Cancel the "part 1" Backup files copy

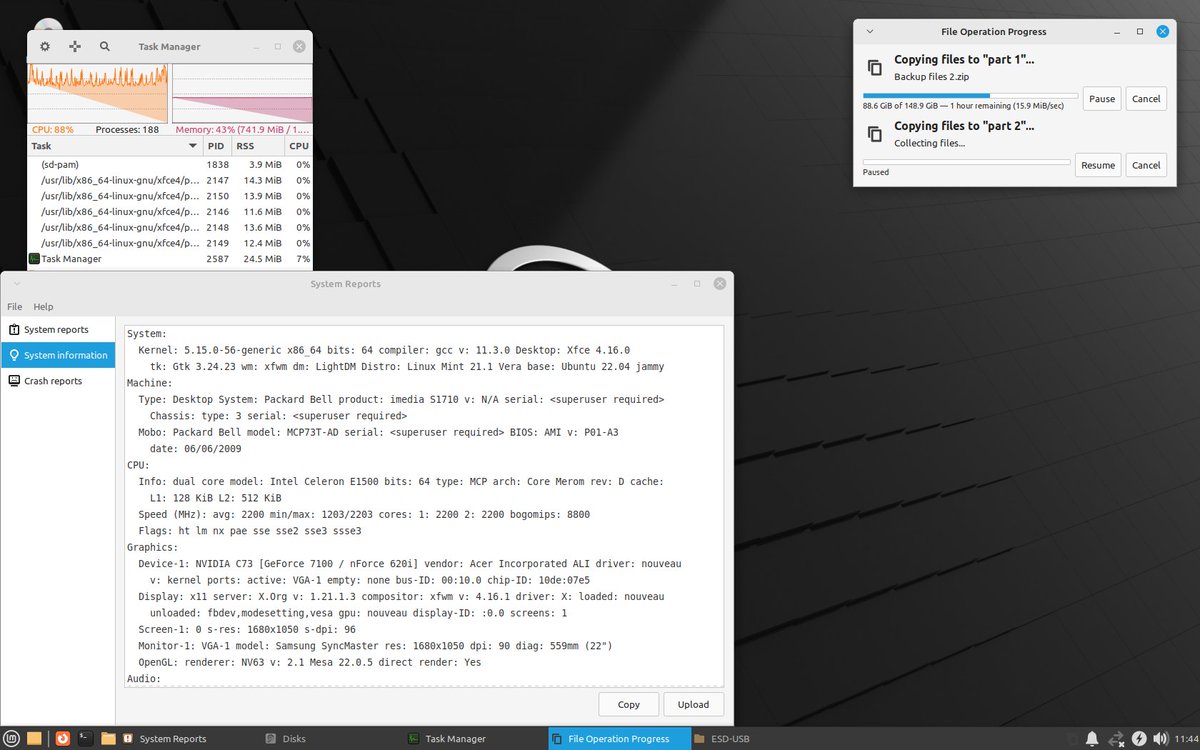tap(1146, 98)
